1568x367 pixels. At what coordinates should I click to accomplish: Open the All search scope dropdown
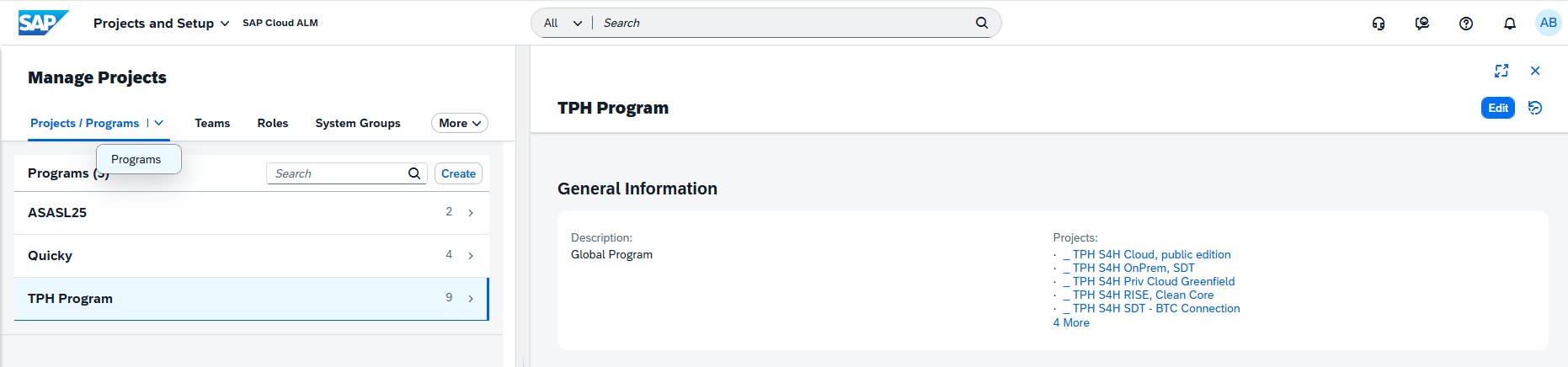coord(563,23)
